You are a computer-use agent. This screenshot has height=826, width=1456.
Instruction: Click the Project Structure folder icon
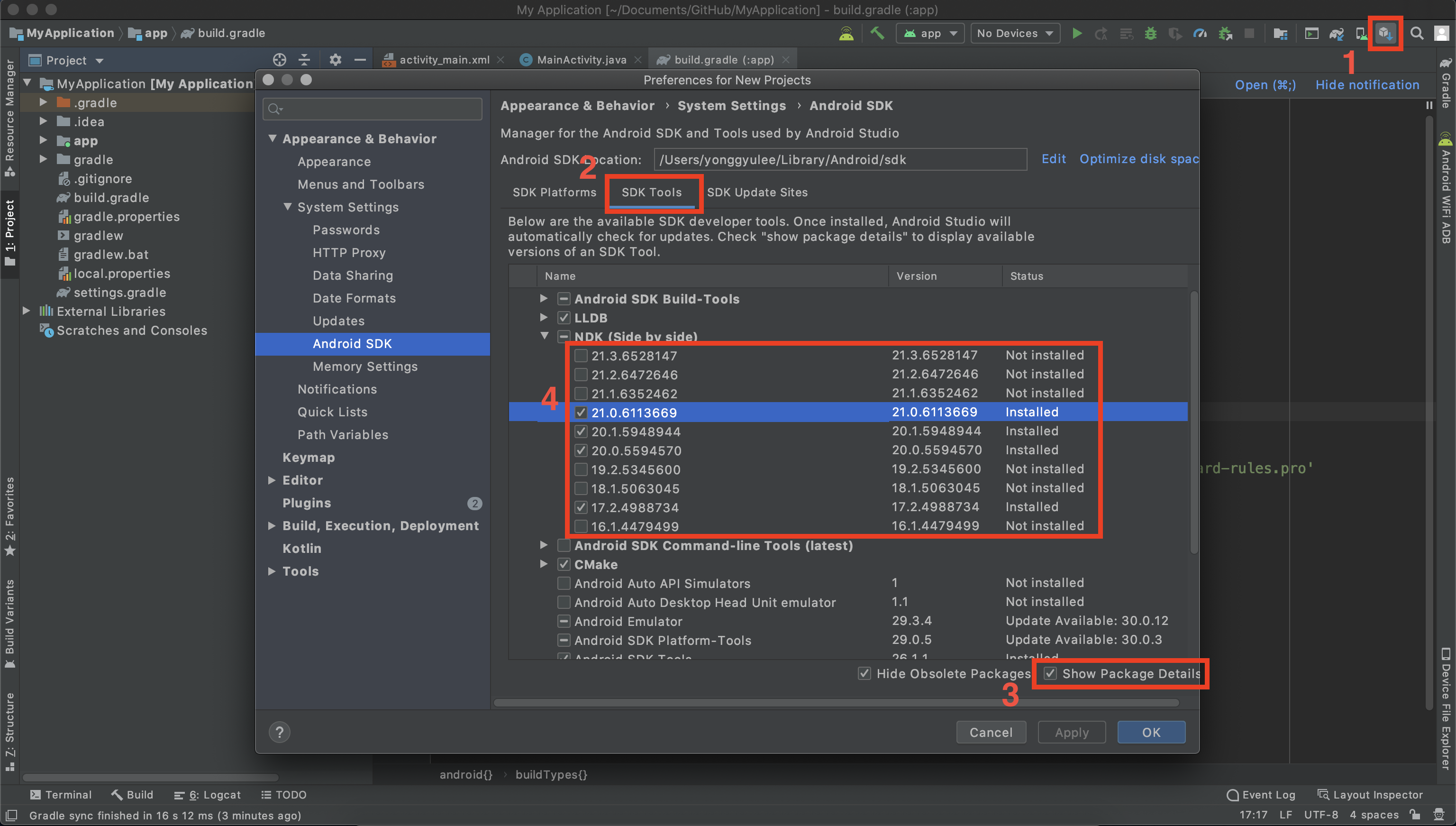(1280, 34)
